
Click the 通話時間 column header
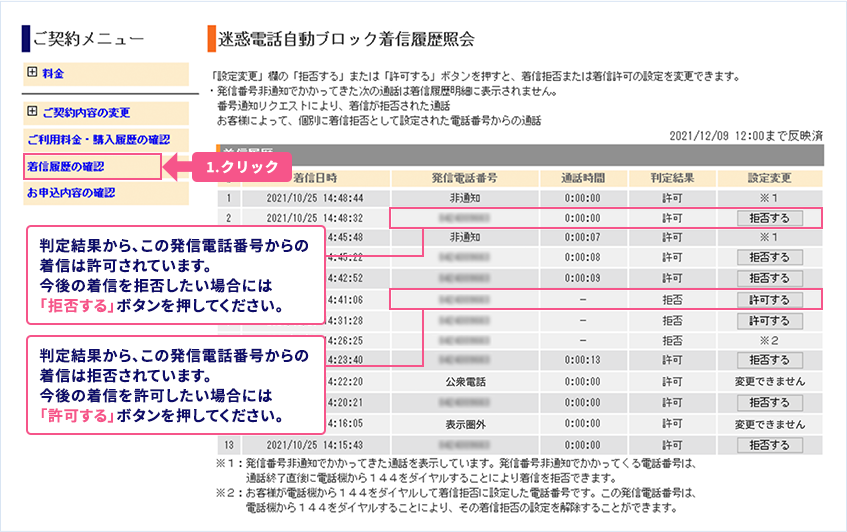pos(582,178)
